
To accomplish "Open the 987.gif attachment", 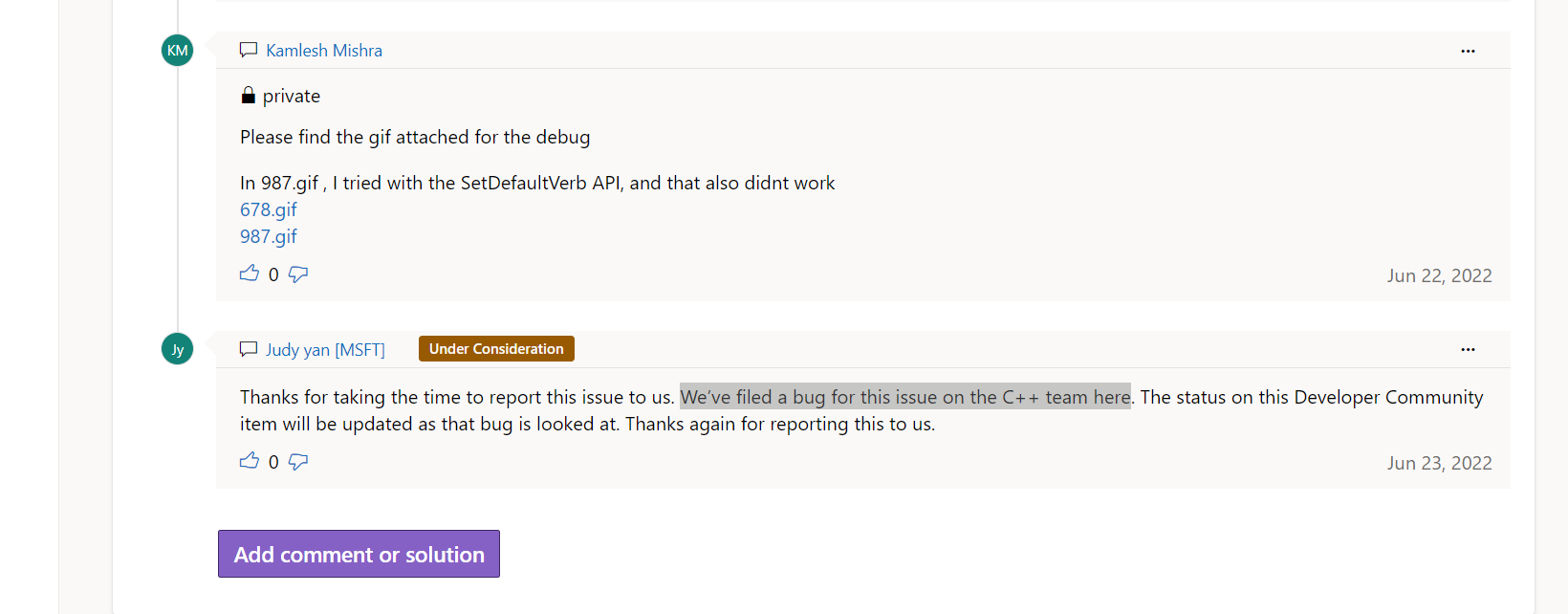I will [268, 235].
